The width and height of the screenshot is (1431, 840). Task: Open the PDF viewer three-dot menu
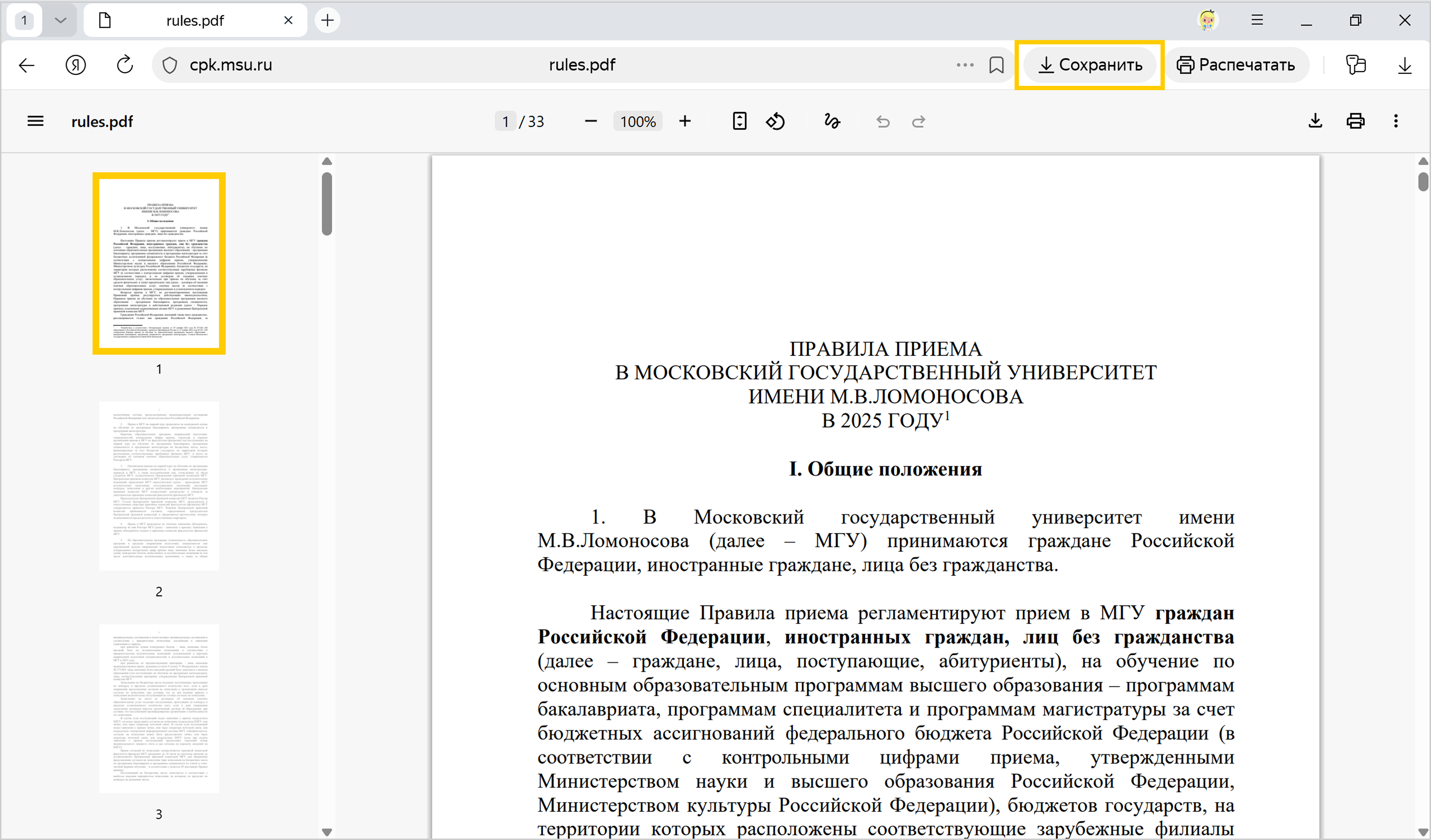click(x=1396, y=121)
